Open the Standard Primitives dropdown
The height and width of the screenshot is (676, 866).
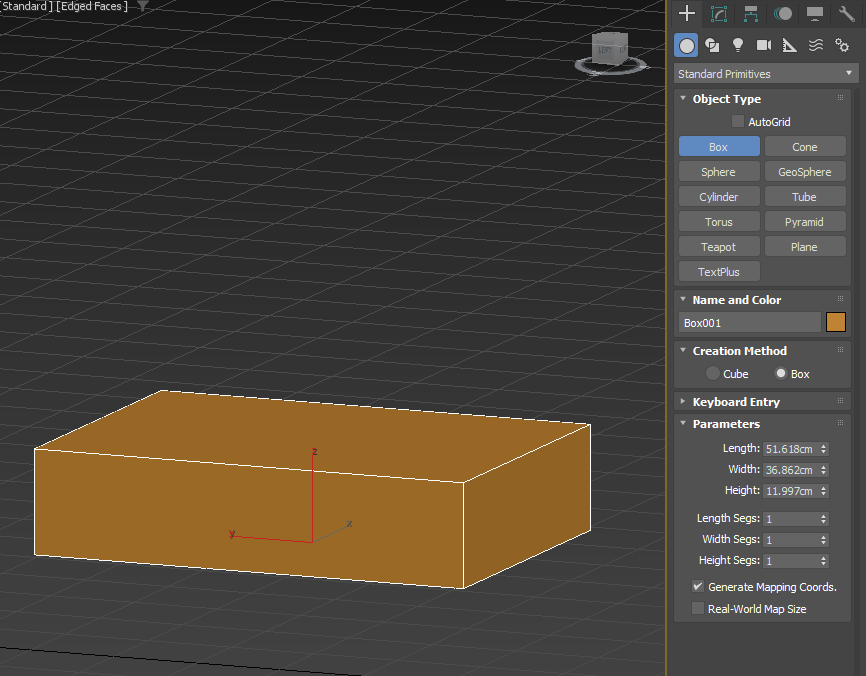[765, 74]
